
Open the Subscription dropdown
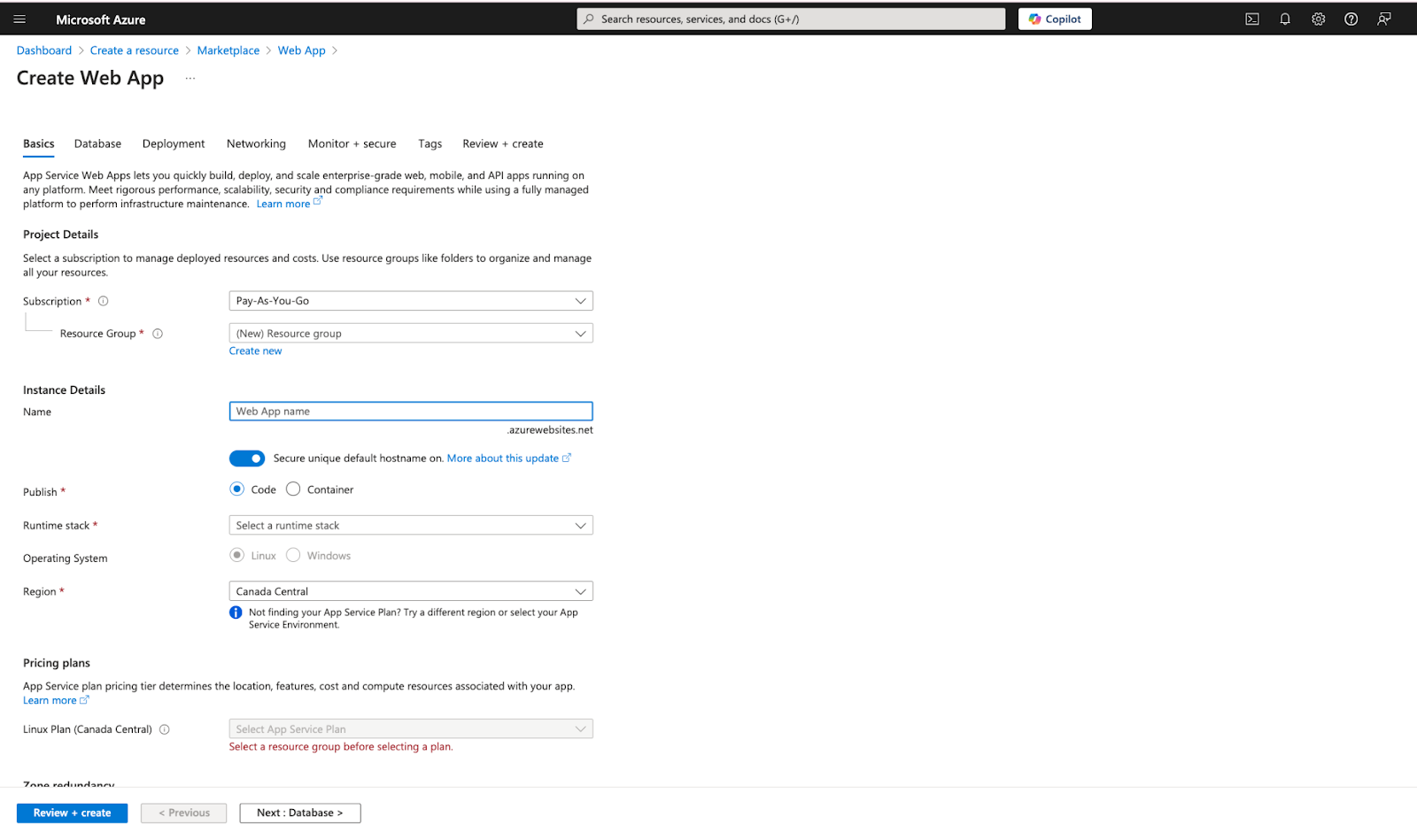point(411,301)
